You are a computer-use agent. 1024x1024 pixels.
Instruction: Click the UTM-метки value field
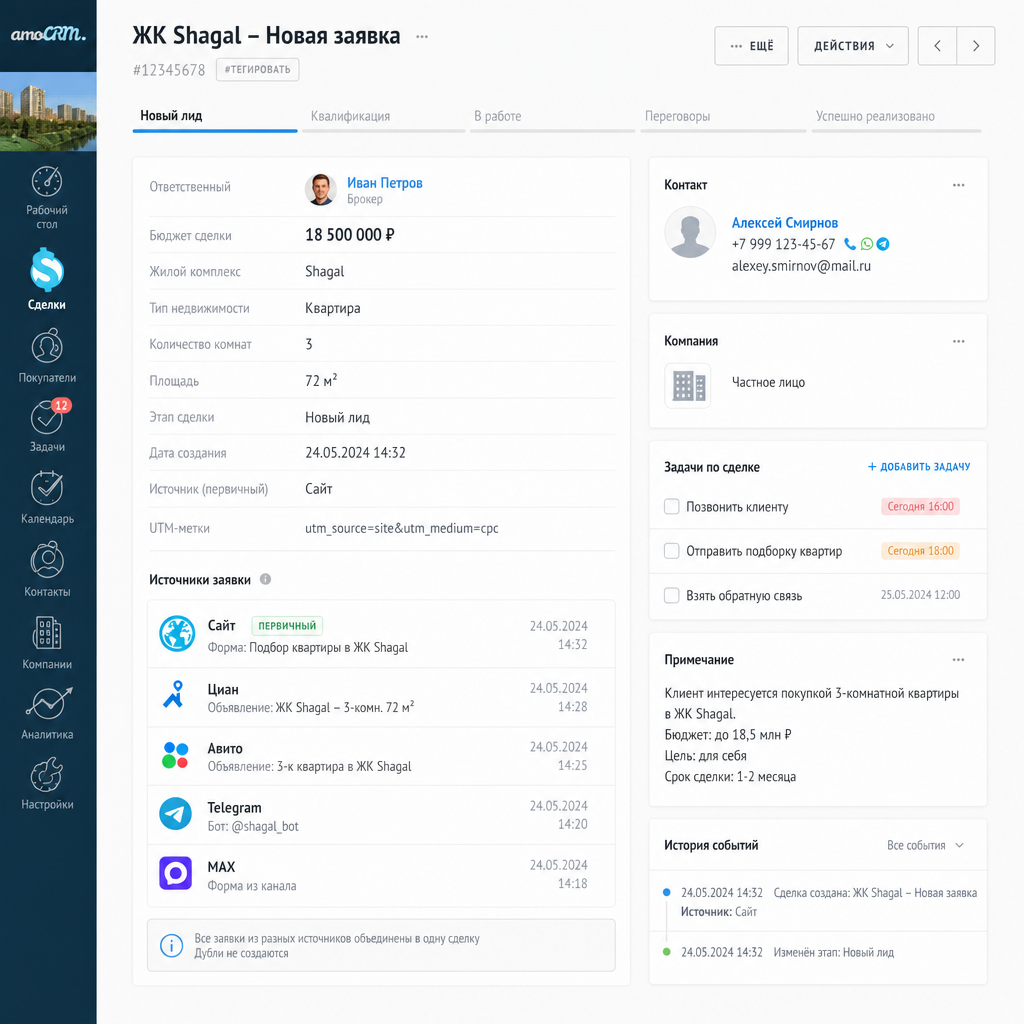pyautogui.click(x=402, y=528)
